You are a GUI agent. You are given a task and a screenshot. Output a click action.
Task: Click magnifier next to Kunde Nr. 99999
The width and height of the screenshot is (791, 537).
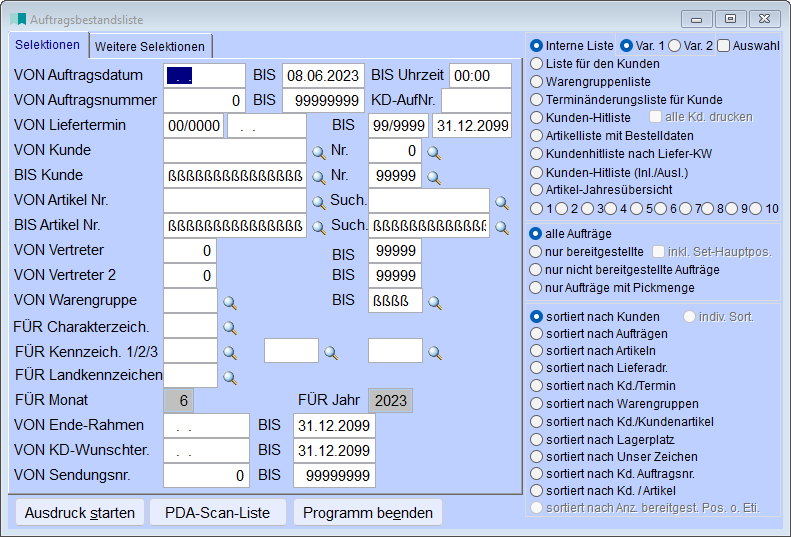(x=434, y=177)
